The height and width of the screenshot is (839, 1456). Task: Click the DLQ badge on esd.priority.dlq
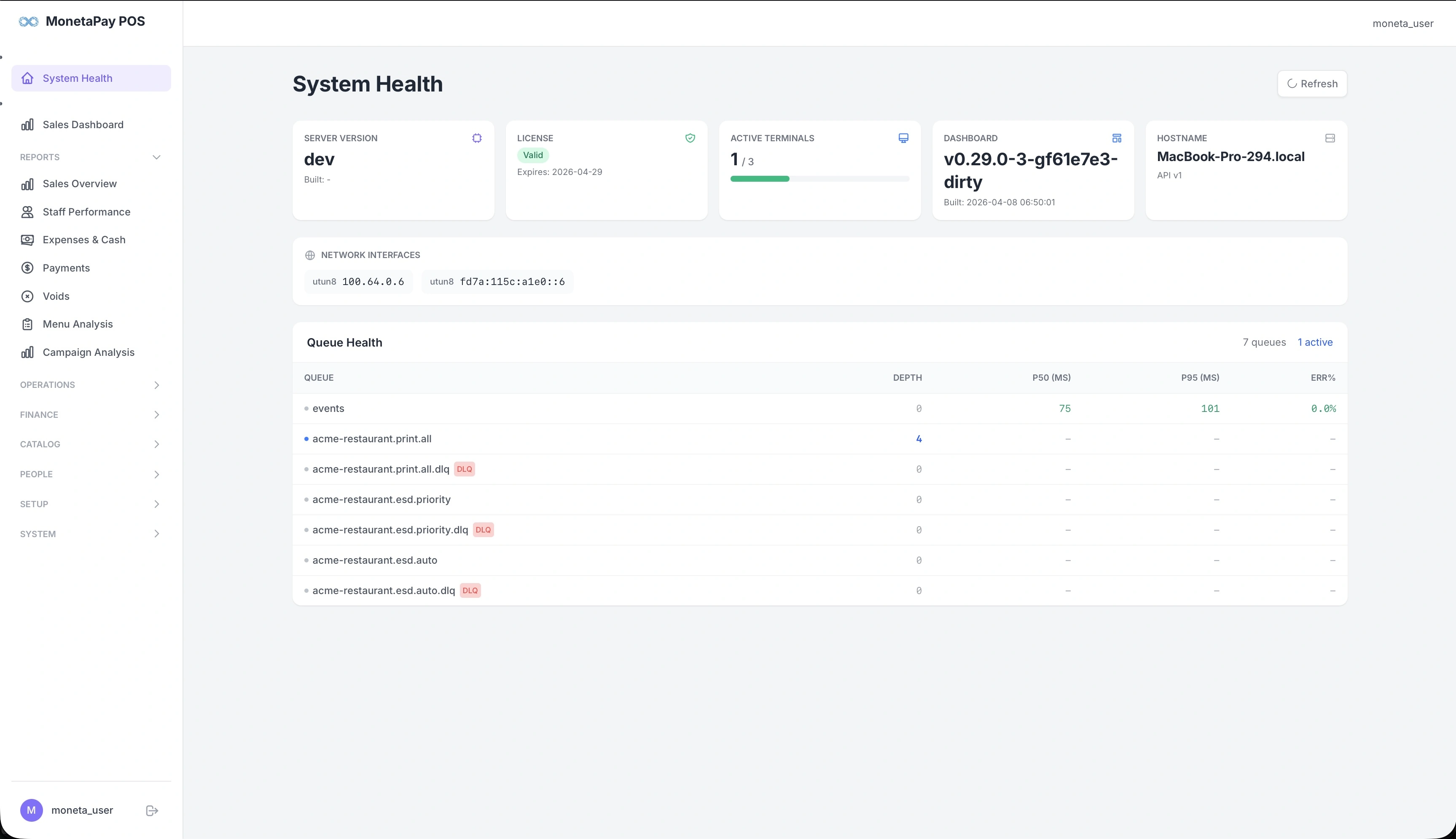click(x=483, y=530)
